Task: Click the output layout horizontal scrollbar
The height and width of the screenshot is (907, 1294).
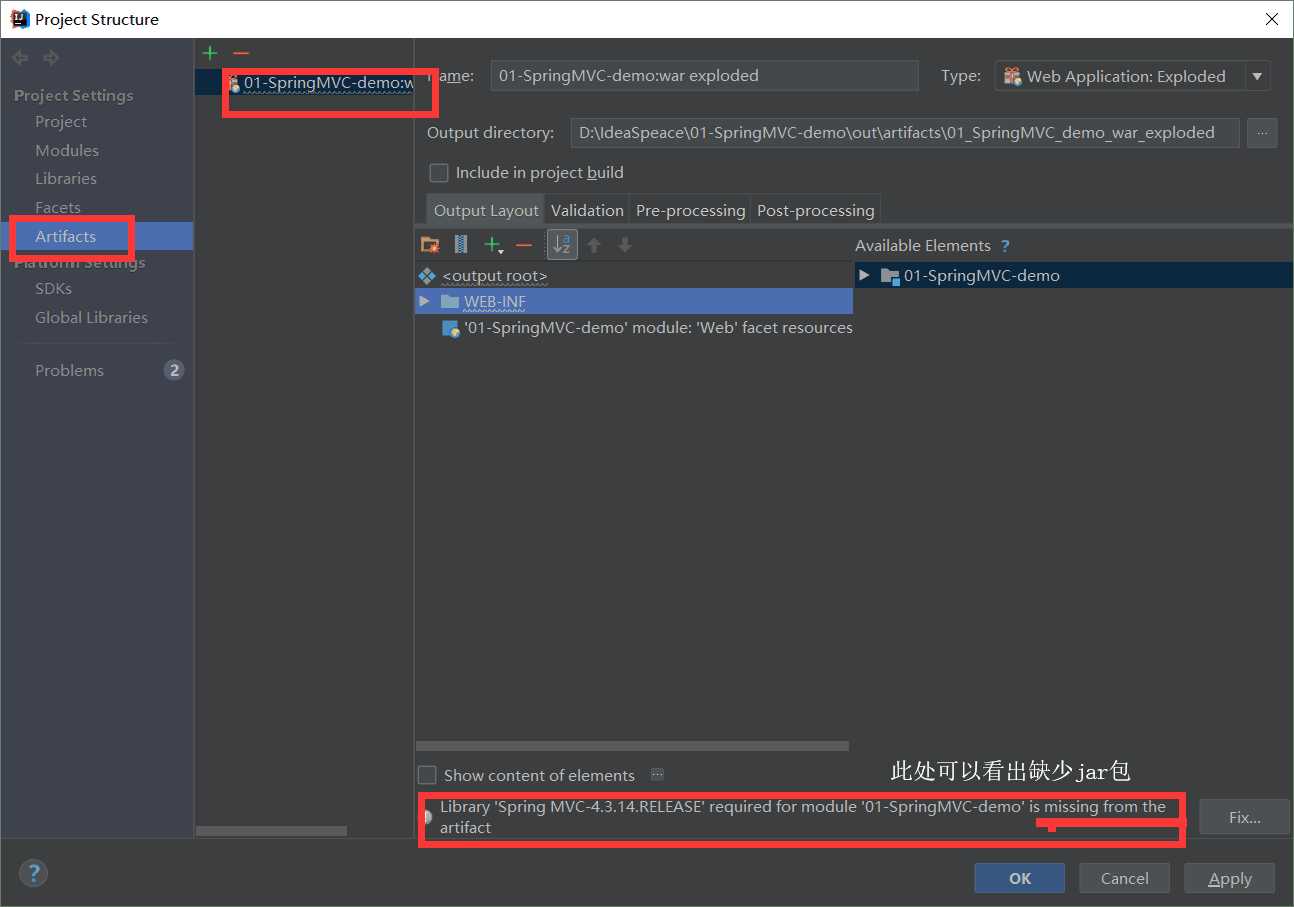Action: pyautogui.click(x=632, y=746)
